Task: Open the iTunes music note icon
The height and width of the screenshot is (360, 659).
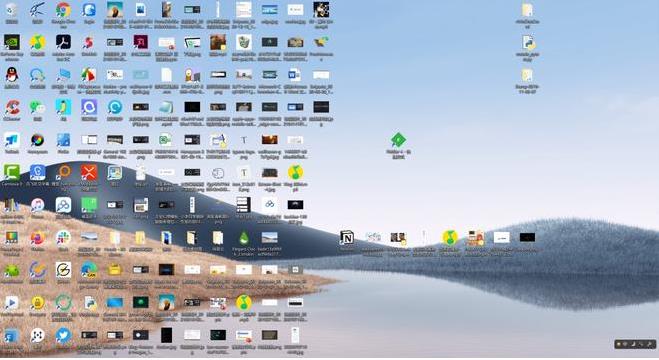Action: (37, 205)
